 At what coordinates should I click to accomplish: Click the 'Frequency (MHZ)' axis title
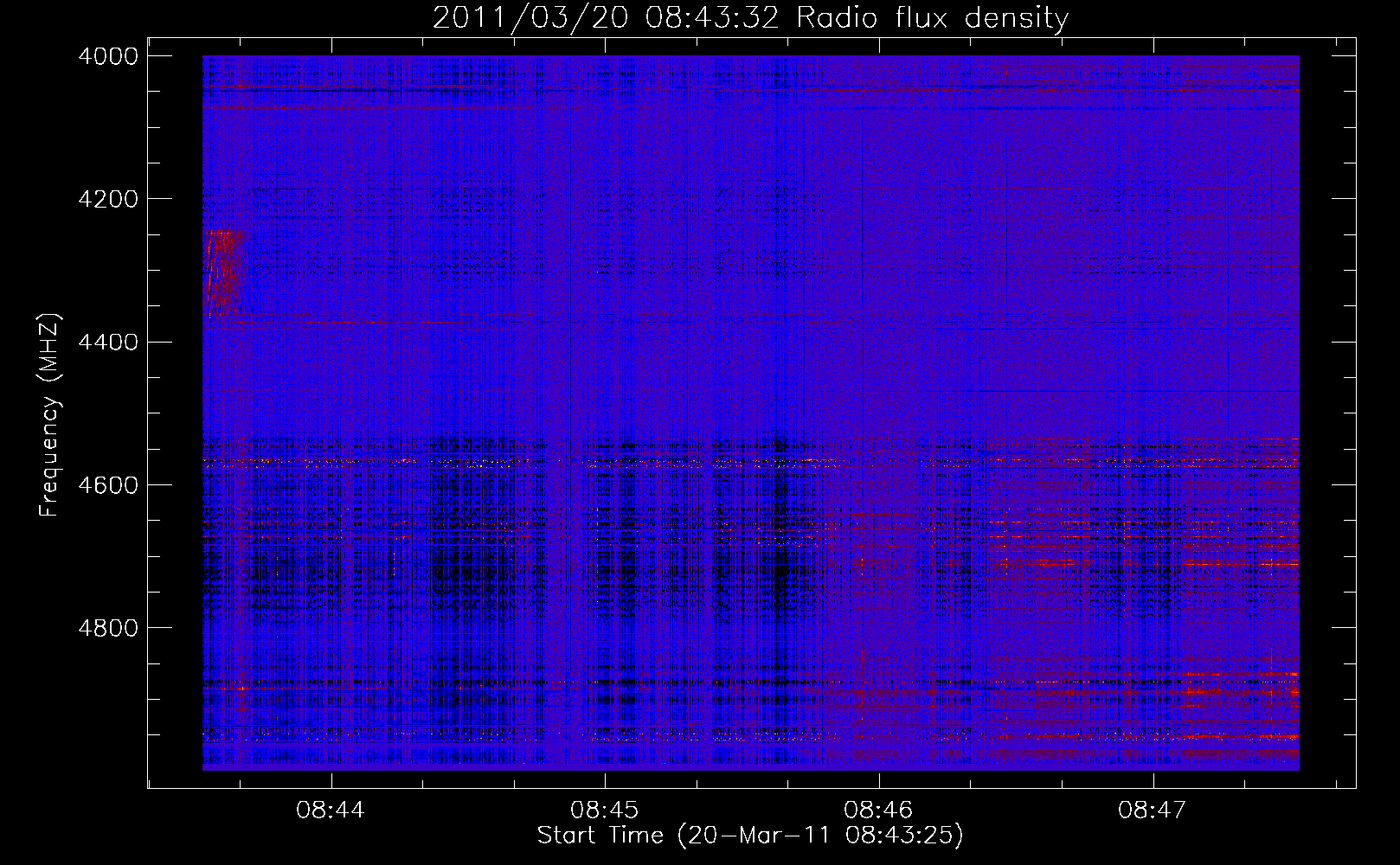[x=49, y=415]
